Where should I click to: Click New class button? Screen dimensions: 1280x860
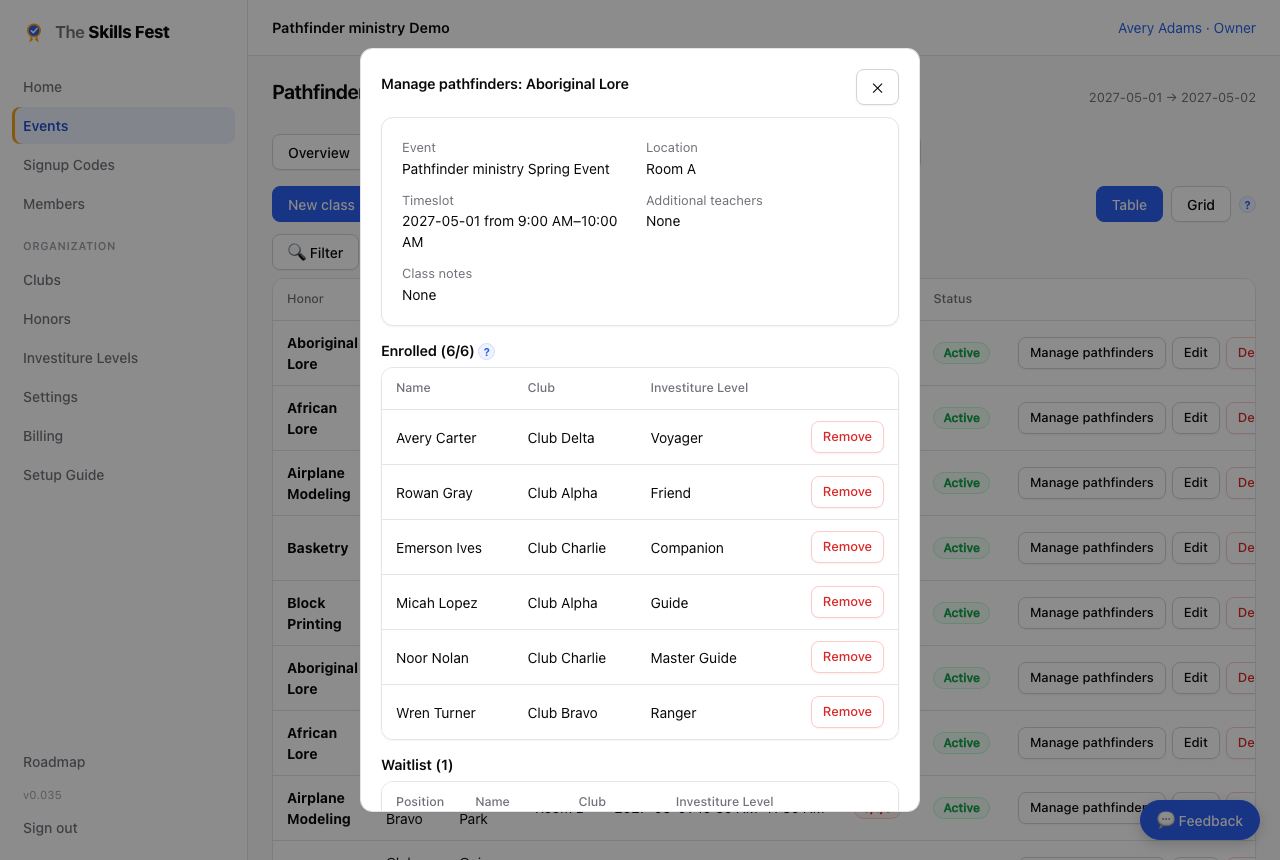click(x=320, y=204)
